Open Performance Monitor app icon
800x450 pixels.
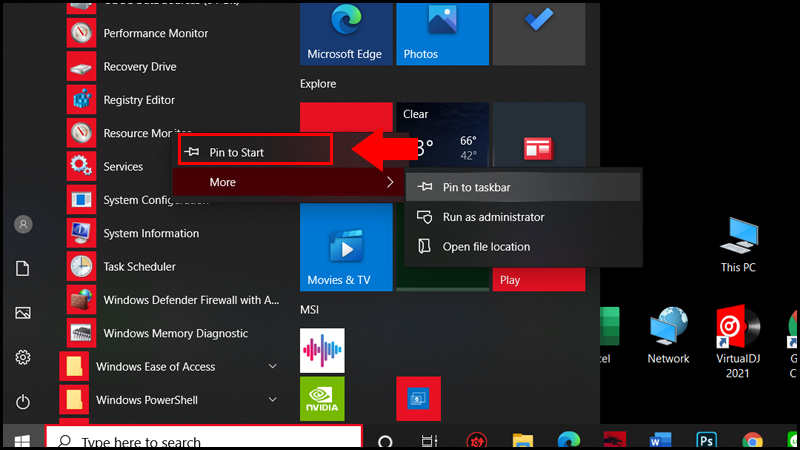(x=81, y=33)
